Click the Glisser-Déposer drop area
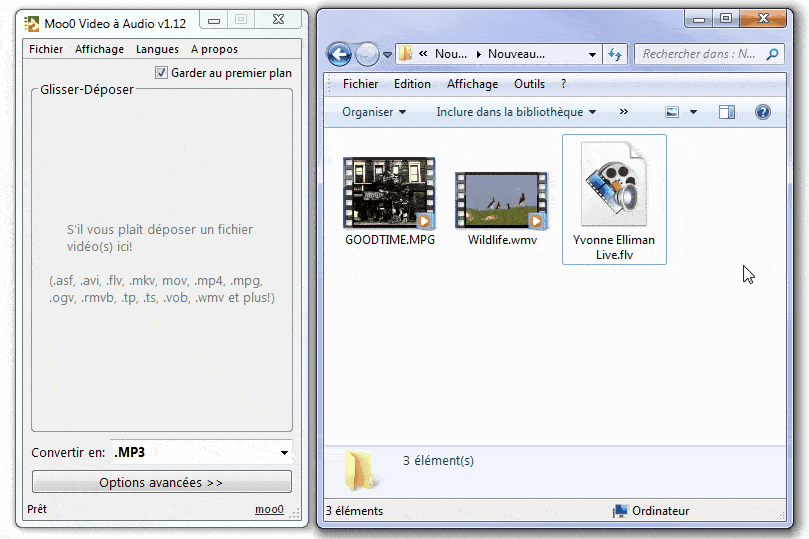 [x=162, y=260]
